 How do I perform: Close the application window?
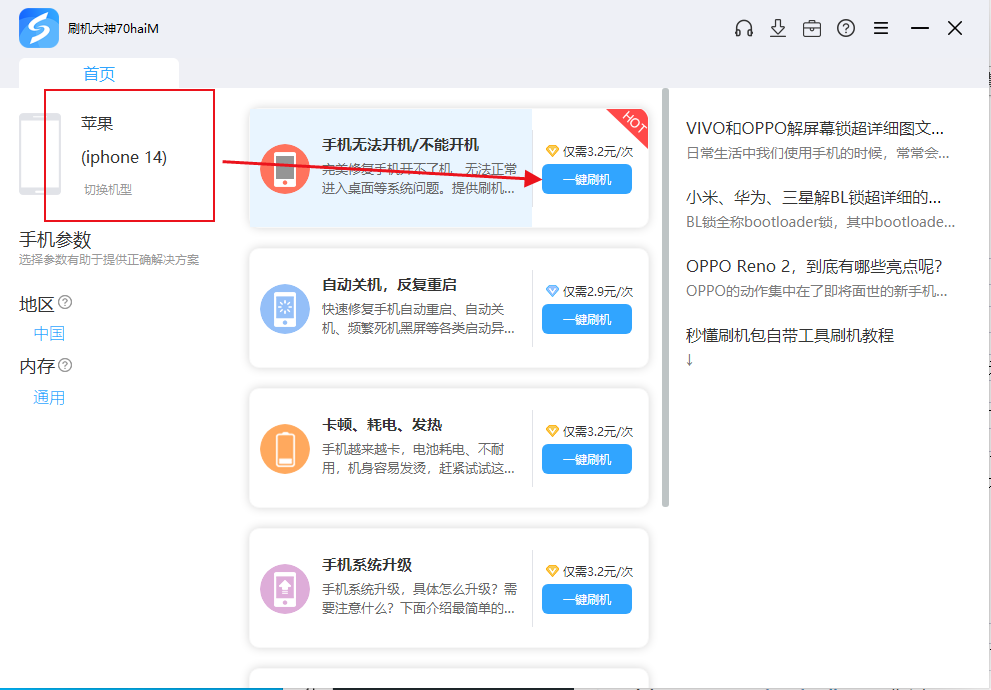tap(955, 28)
